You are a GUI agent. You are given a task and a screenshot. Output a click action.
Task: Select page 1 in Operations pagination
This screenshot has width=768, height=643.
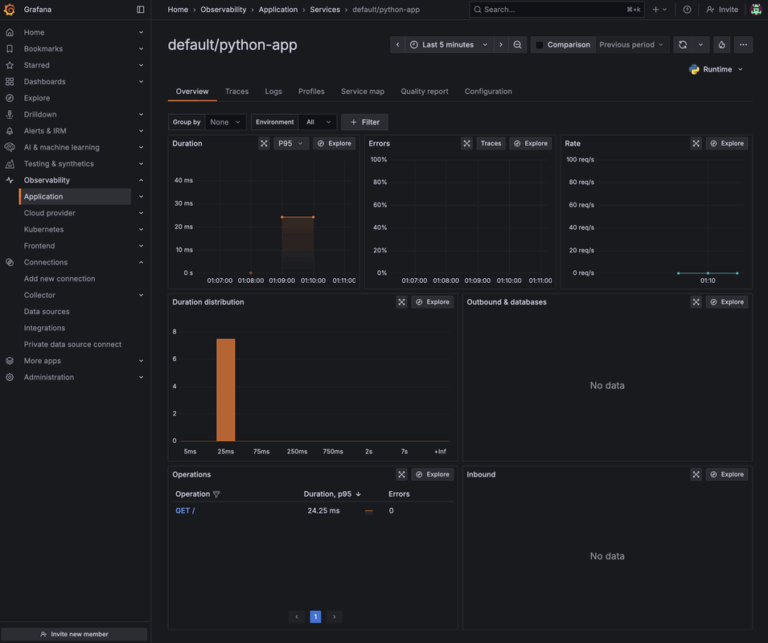pos(315,617)
